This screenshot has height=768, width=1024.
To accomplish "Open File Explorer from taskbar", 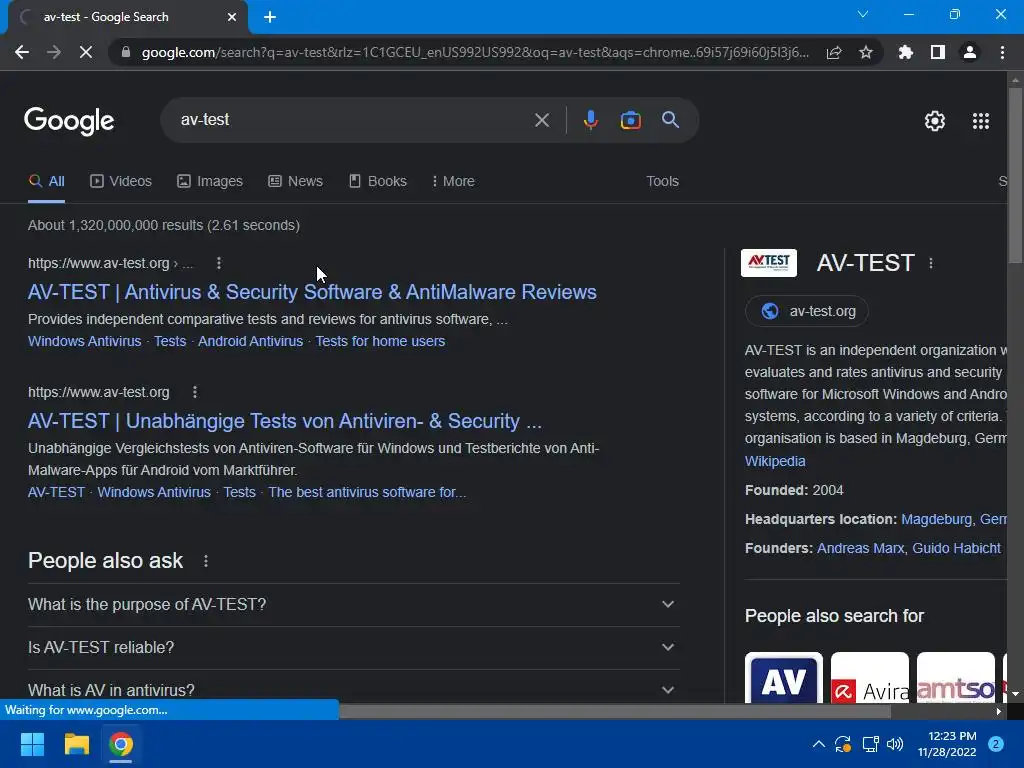I will tap(76, 744).
